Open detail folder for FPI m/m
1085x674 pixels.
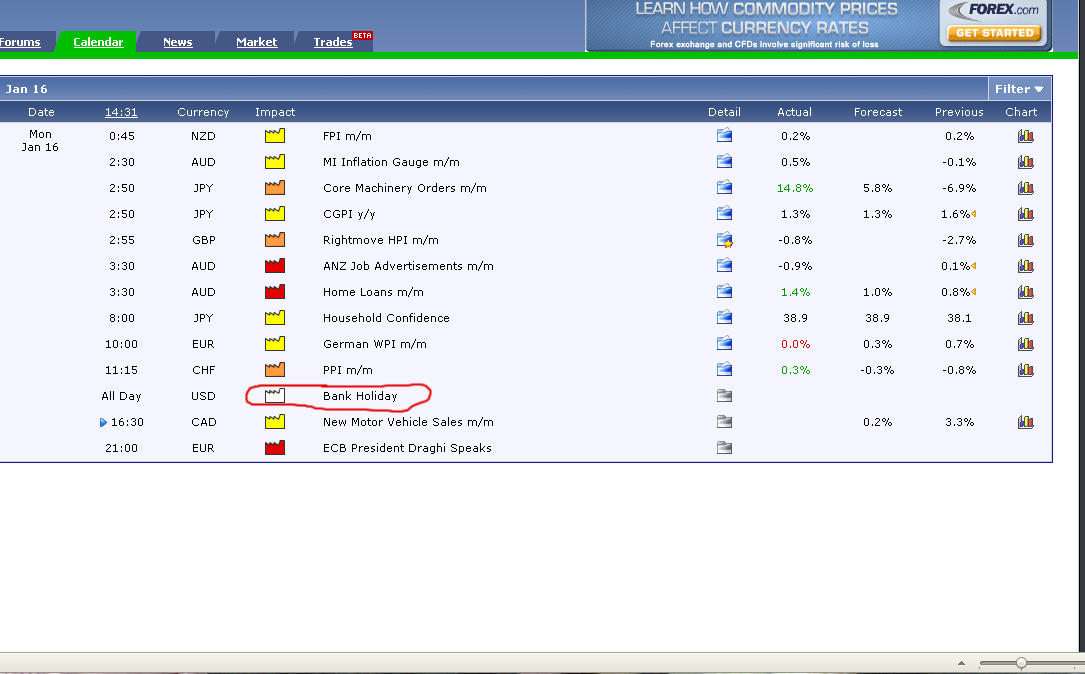(x=724, y=136)
